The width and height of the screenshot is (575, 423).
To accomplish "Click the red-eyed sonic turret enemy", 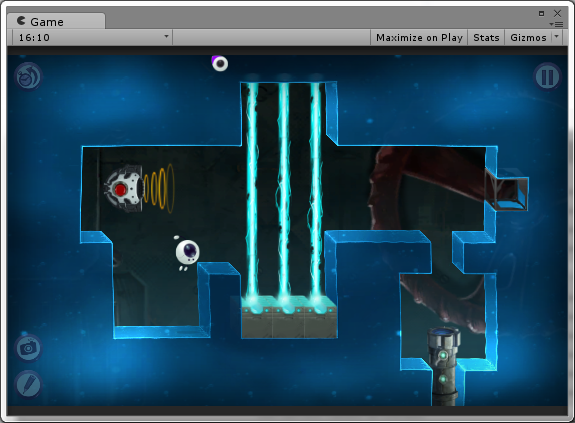I will (124, 188).
